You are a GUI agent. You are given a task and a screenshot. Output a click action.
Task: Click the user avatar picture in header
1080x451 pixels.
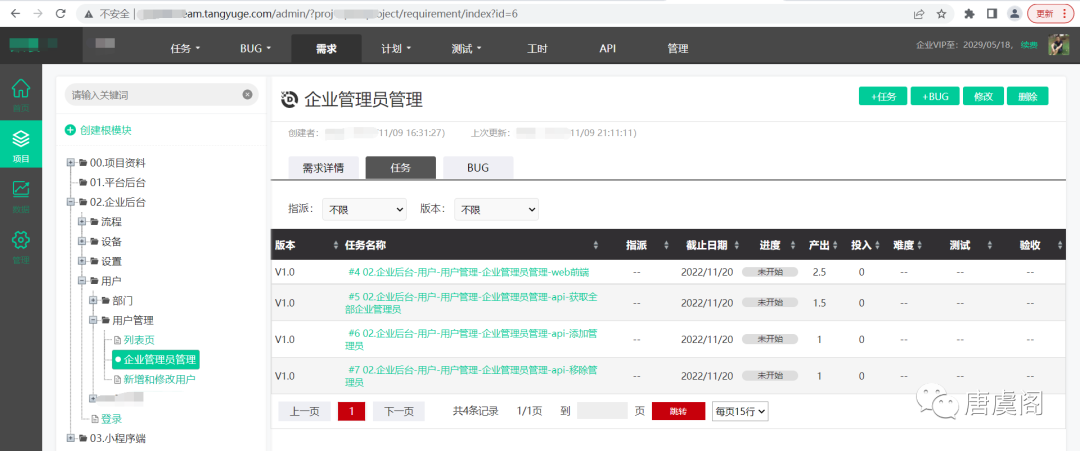click(1058, 45)
